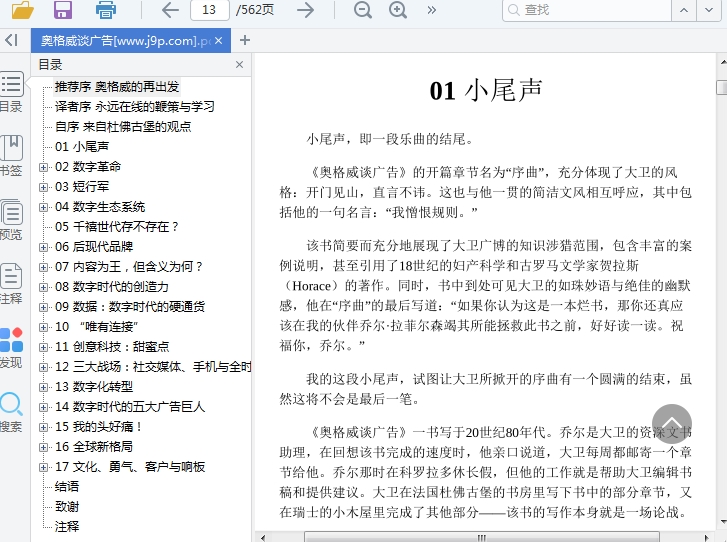Open a new tab with plus button
Screen dimensions: 727x542
[245, 40]
